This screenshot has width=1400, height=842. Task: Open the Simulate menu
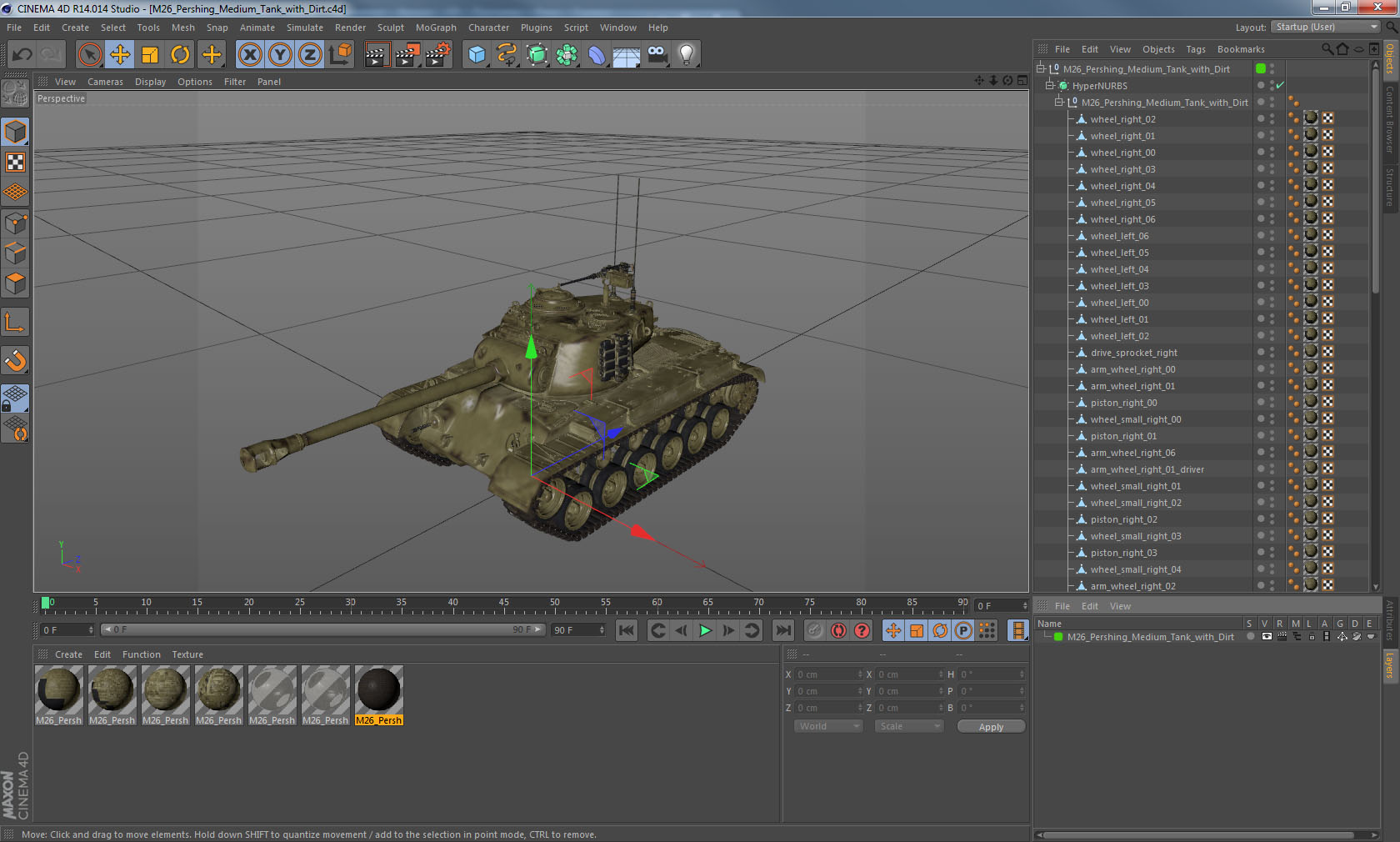(x=304, y=28)
